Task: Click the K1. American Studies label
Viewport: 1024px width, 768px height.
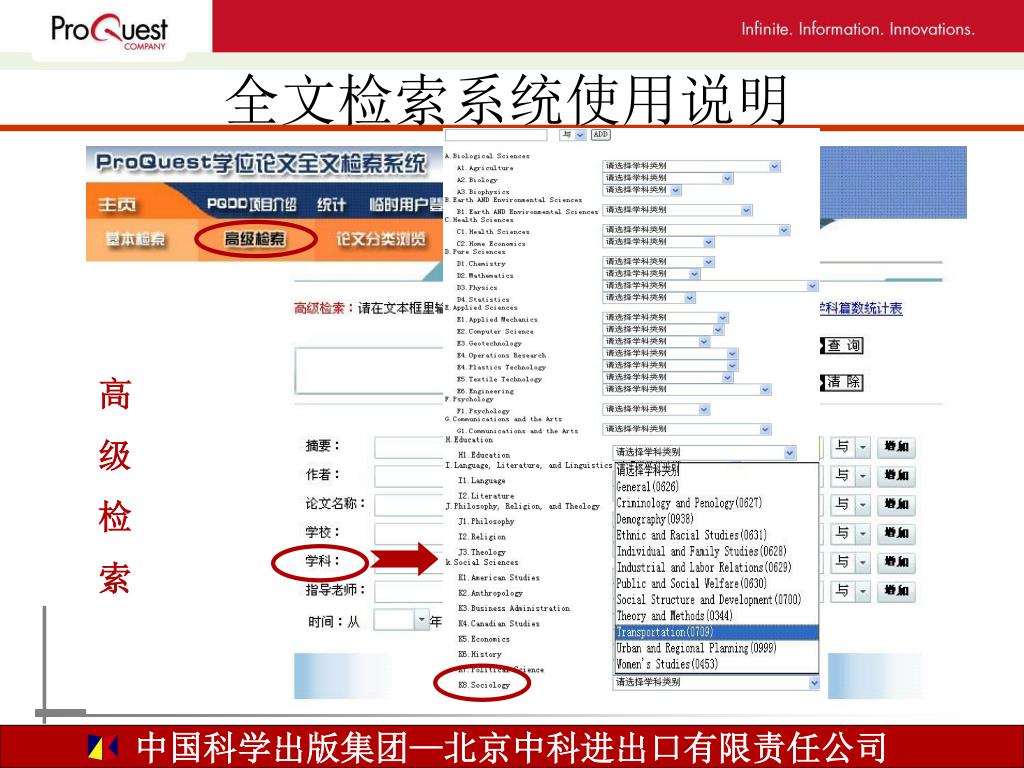Action: tap(499, 578)
